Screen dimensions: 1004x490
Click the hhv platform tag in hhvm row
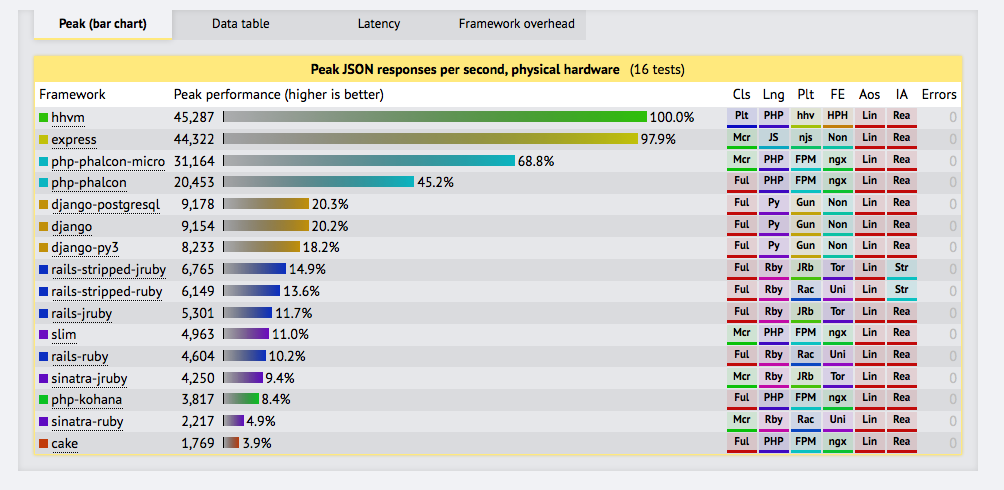[806, 117]
